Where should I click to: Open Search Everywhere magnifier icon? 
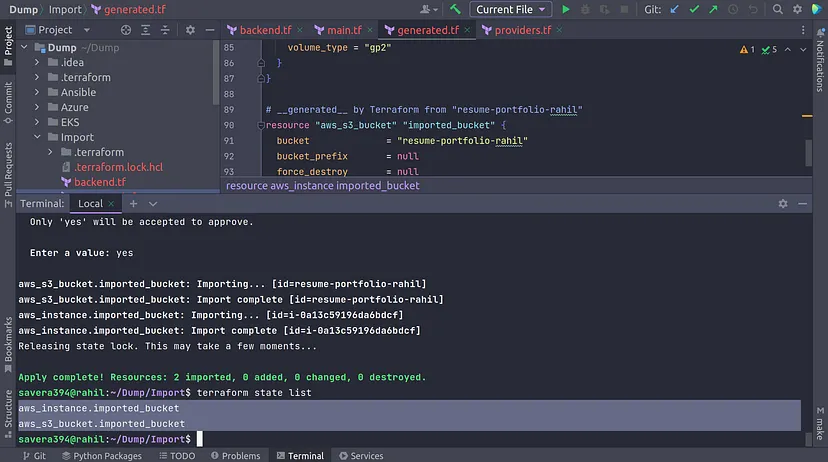pos(777,10)
